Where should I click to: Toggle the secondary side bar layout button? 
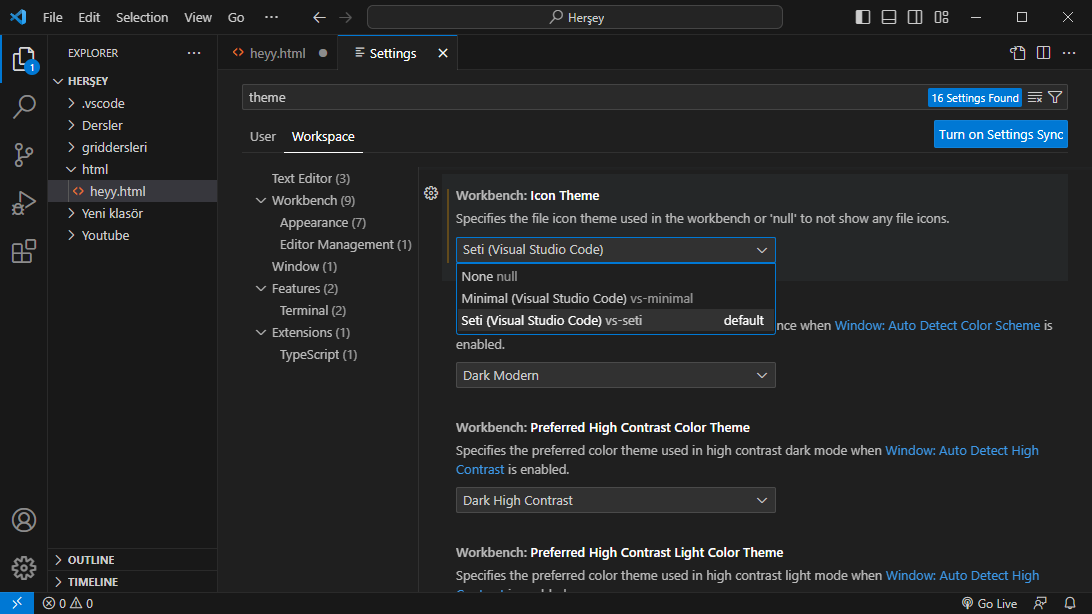tap(915, 17)
